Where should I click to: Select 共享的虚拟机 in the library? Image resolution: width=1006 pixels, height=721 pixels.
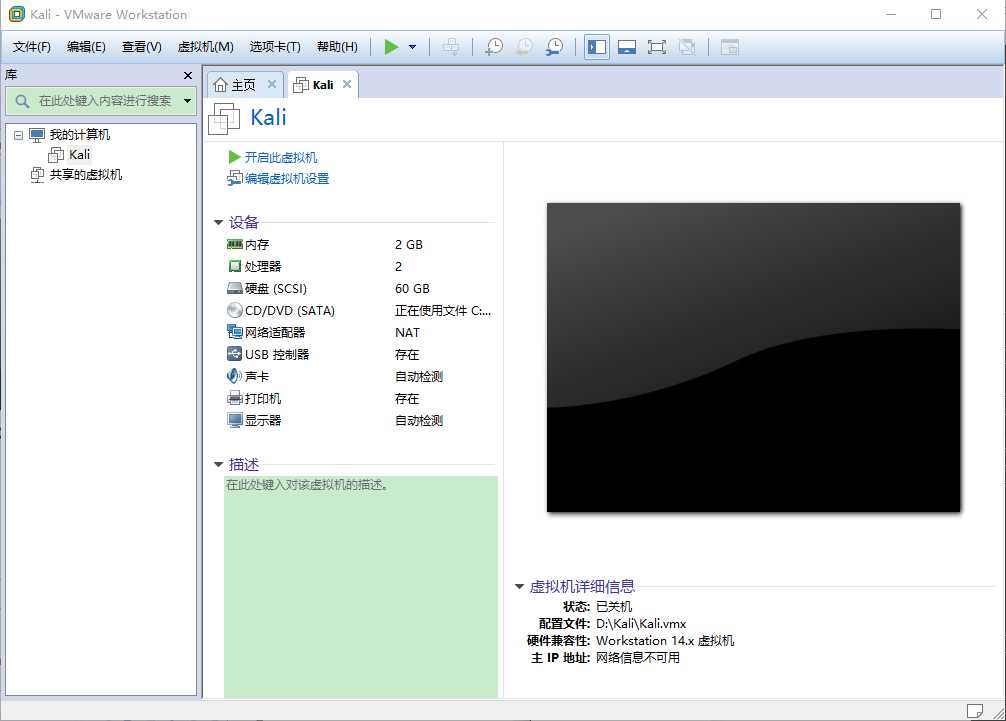[x=86, y=174]
